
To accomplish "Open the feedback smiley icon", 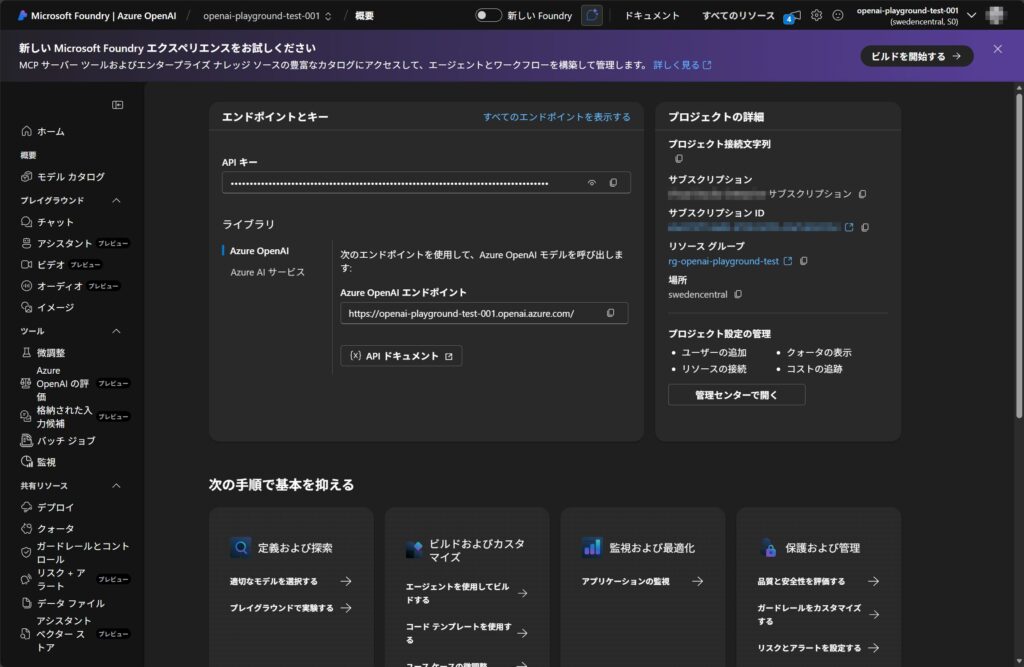I will [838, 15].
